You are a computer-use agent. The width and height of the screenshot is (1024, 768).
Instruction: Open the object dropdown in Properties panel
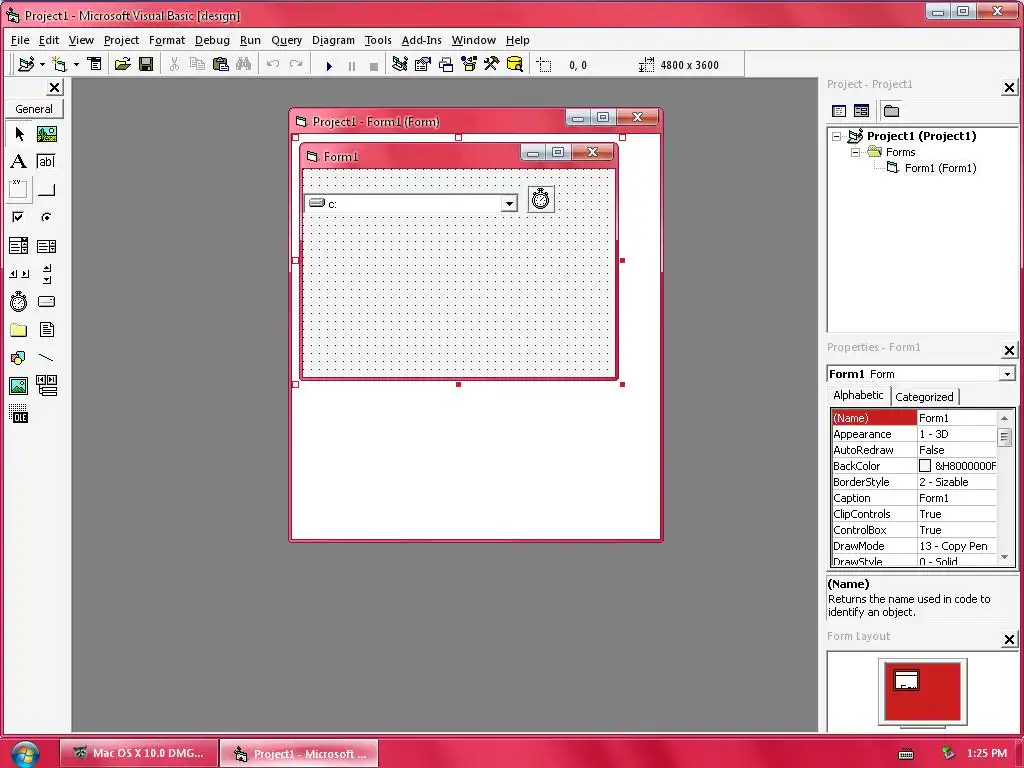[x=1007, y=374]
